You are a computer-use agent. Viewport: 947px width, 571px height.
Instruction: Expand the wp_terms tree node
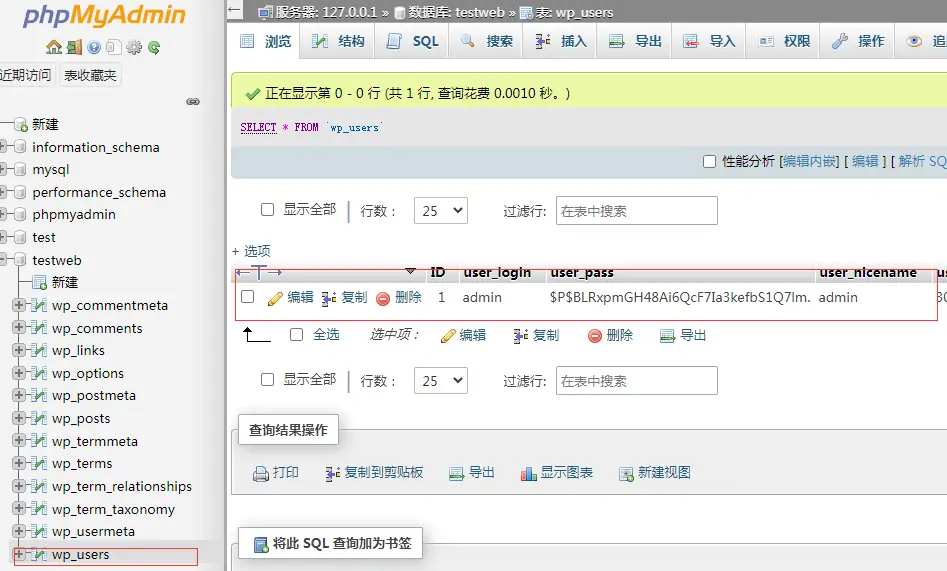tap(19, 463)
